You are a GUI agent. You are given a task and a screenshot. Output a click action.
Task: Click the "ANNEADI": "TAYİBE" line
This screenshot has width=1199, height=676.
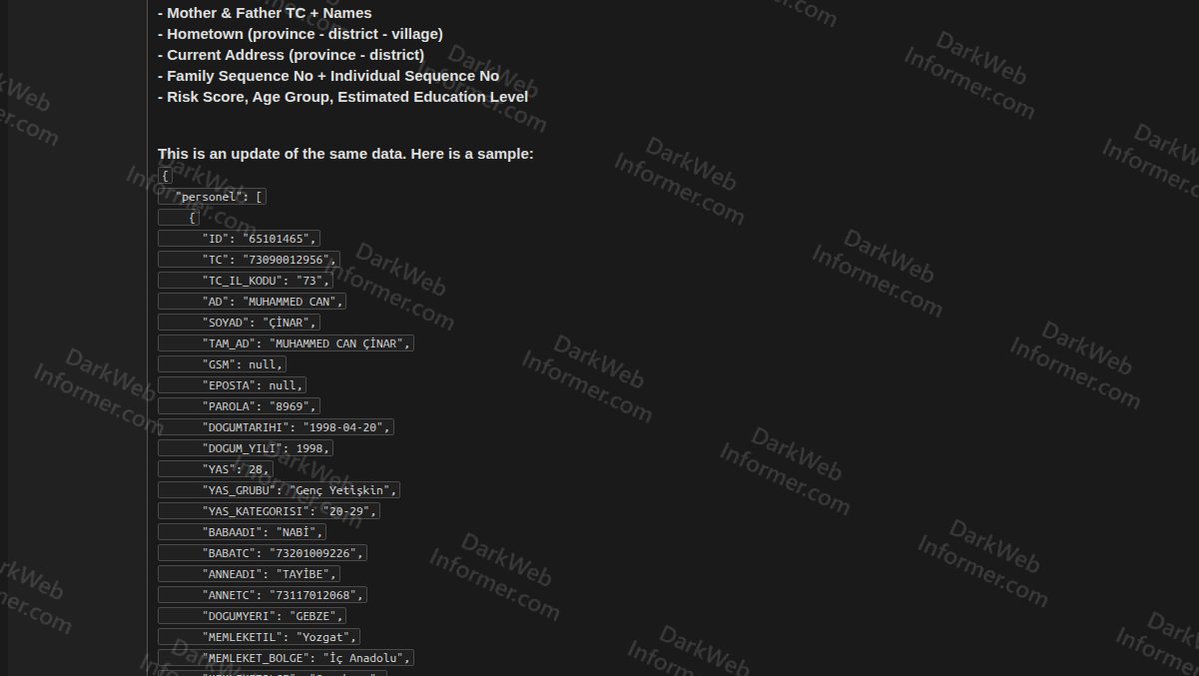point(249,574)
